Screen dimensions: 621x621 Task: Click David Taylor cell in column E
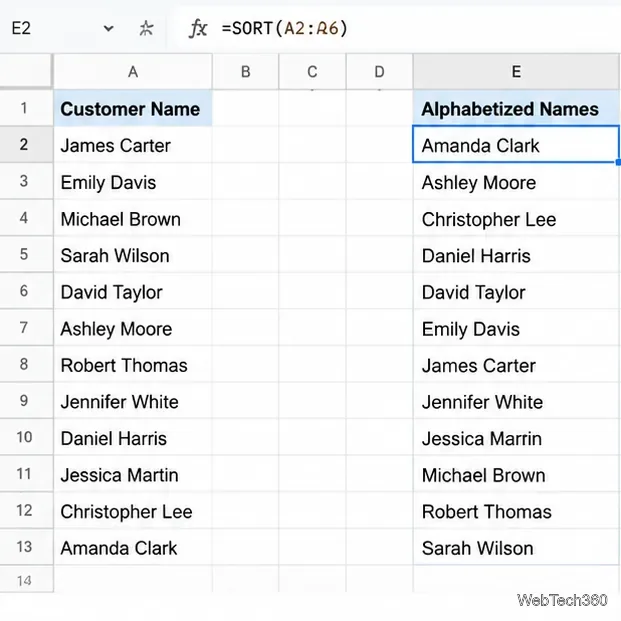click(516, 291)
